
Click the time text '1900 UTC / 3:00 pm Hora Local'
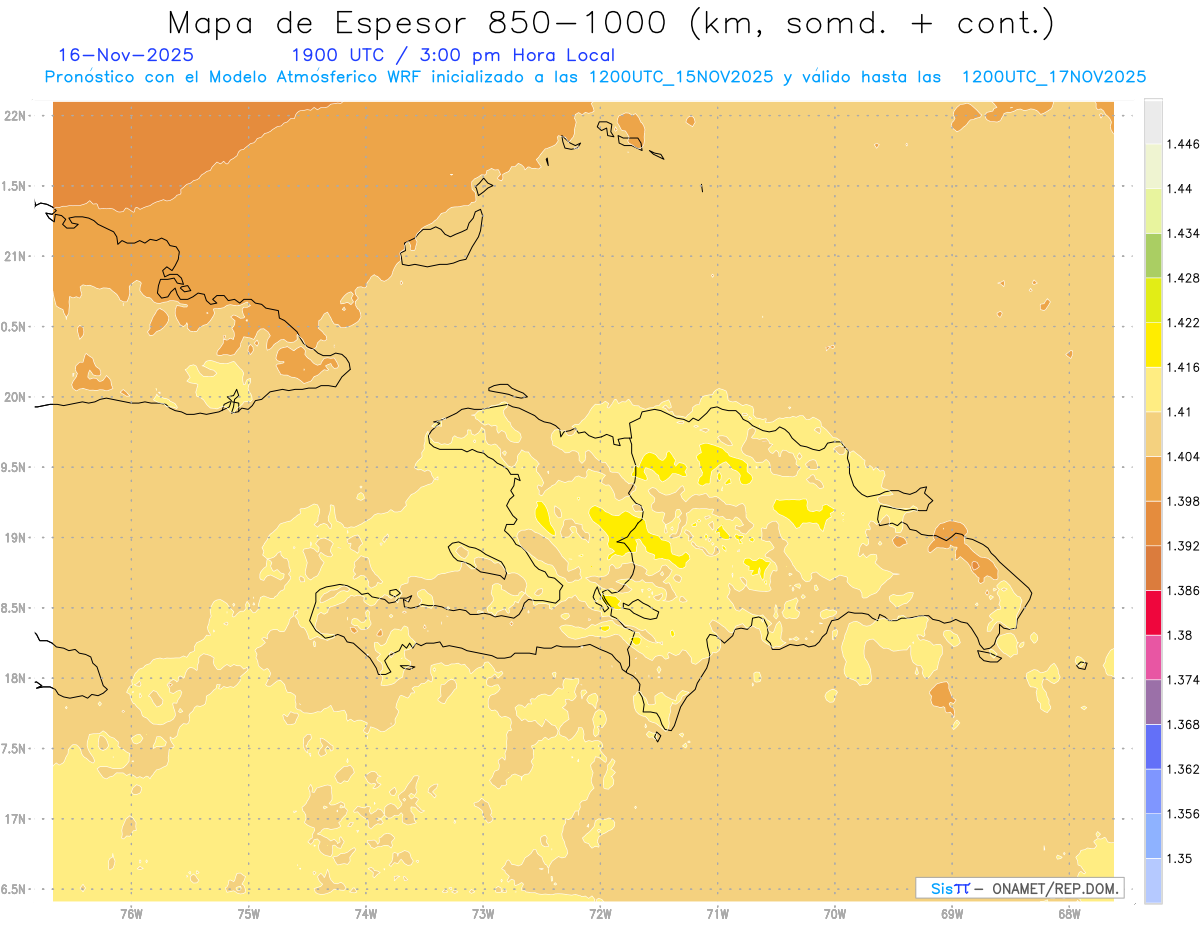(x=452, y=55)
